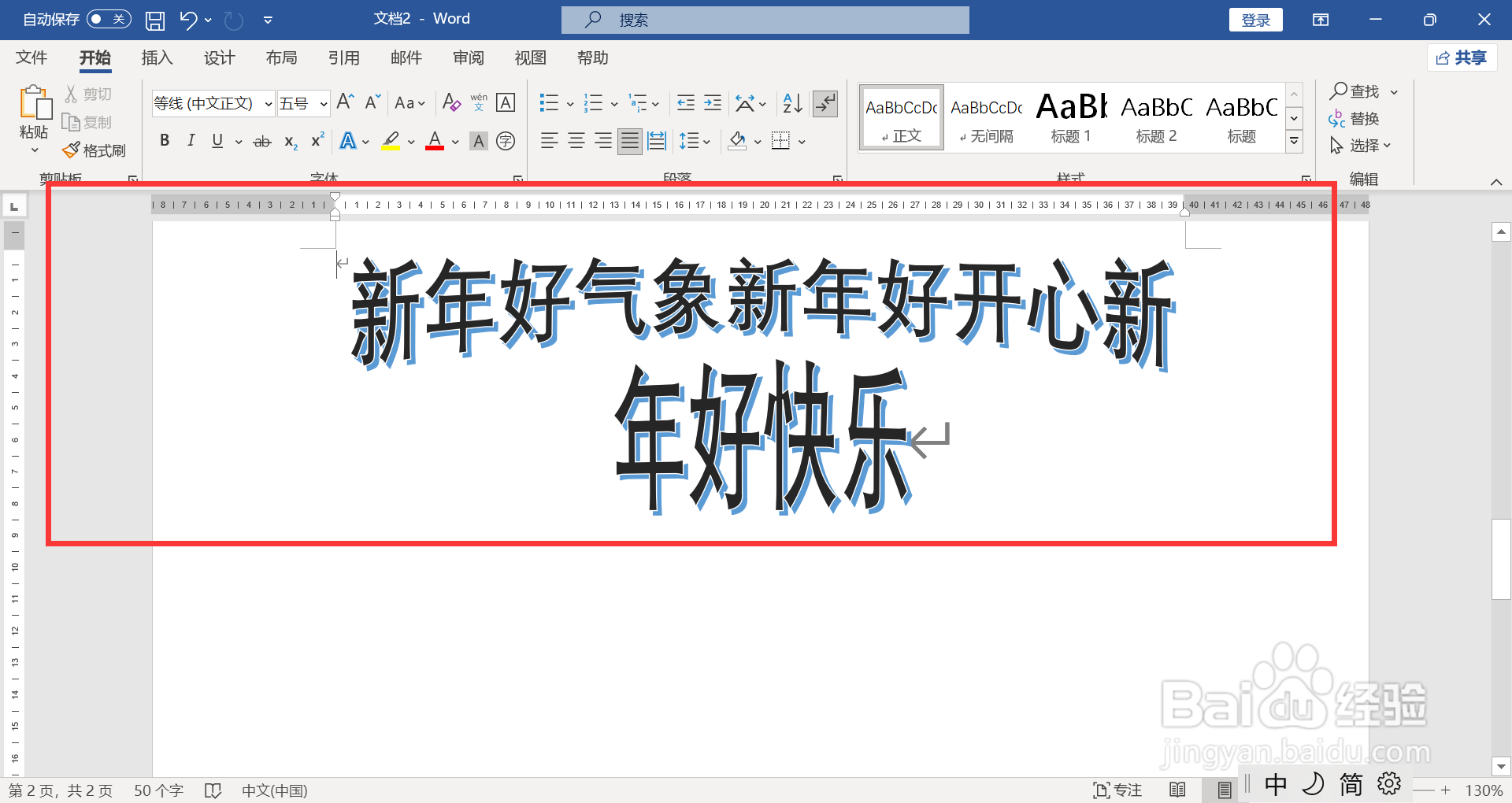Switch to the 审阅 Review tab
The height and width of the screenshot is (803, 1512).
[x=469, y=57]
